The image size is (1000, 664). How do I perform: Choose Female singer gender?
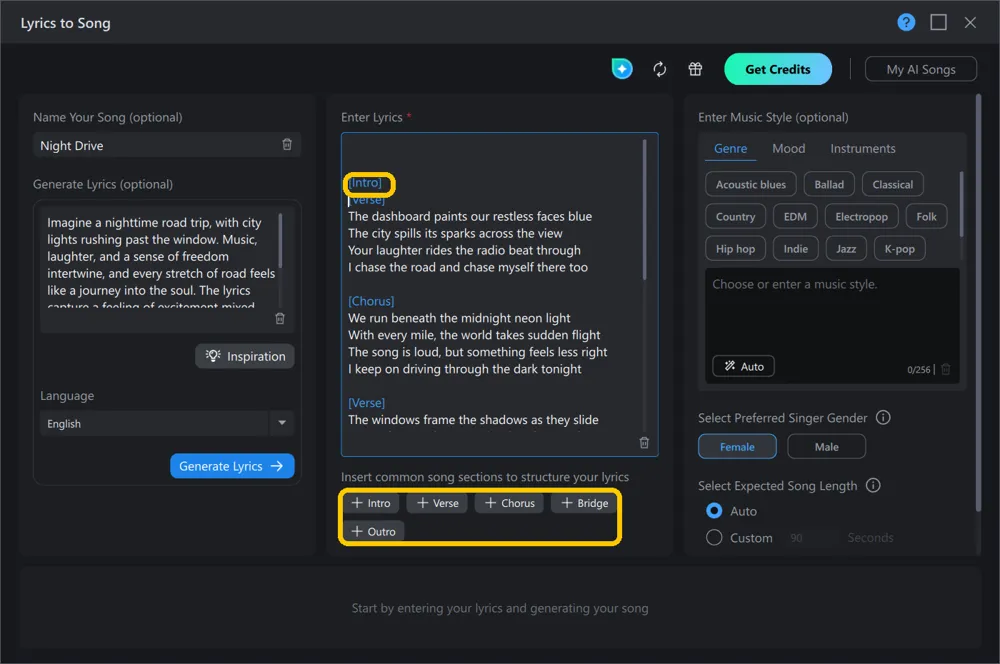coord(737,446)
